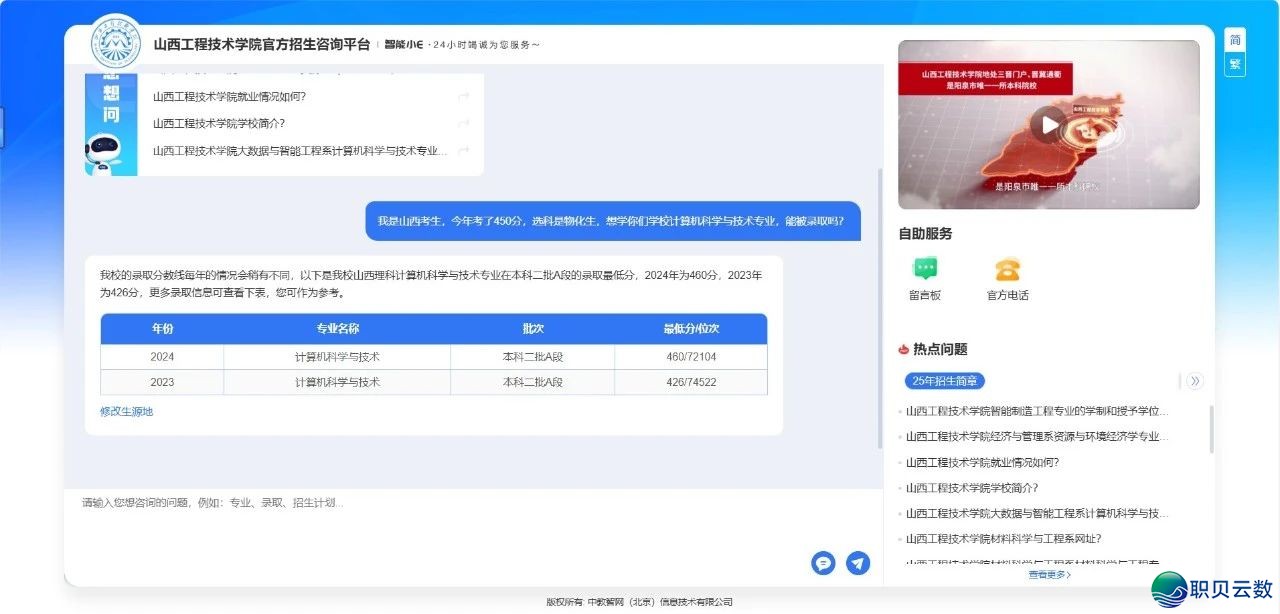The width and height of the screenshot is (1280, 614).
Task: Click the 最低分/位次 table column header
Action: coord(691,329)
